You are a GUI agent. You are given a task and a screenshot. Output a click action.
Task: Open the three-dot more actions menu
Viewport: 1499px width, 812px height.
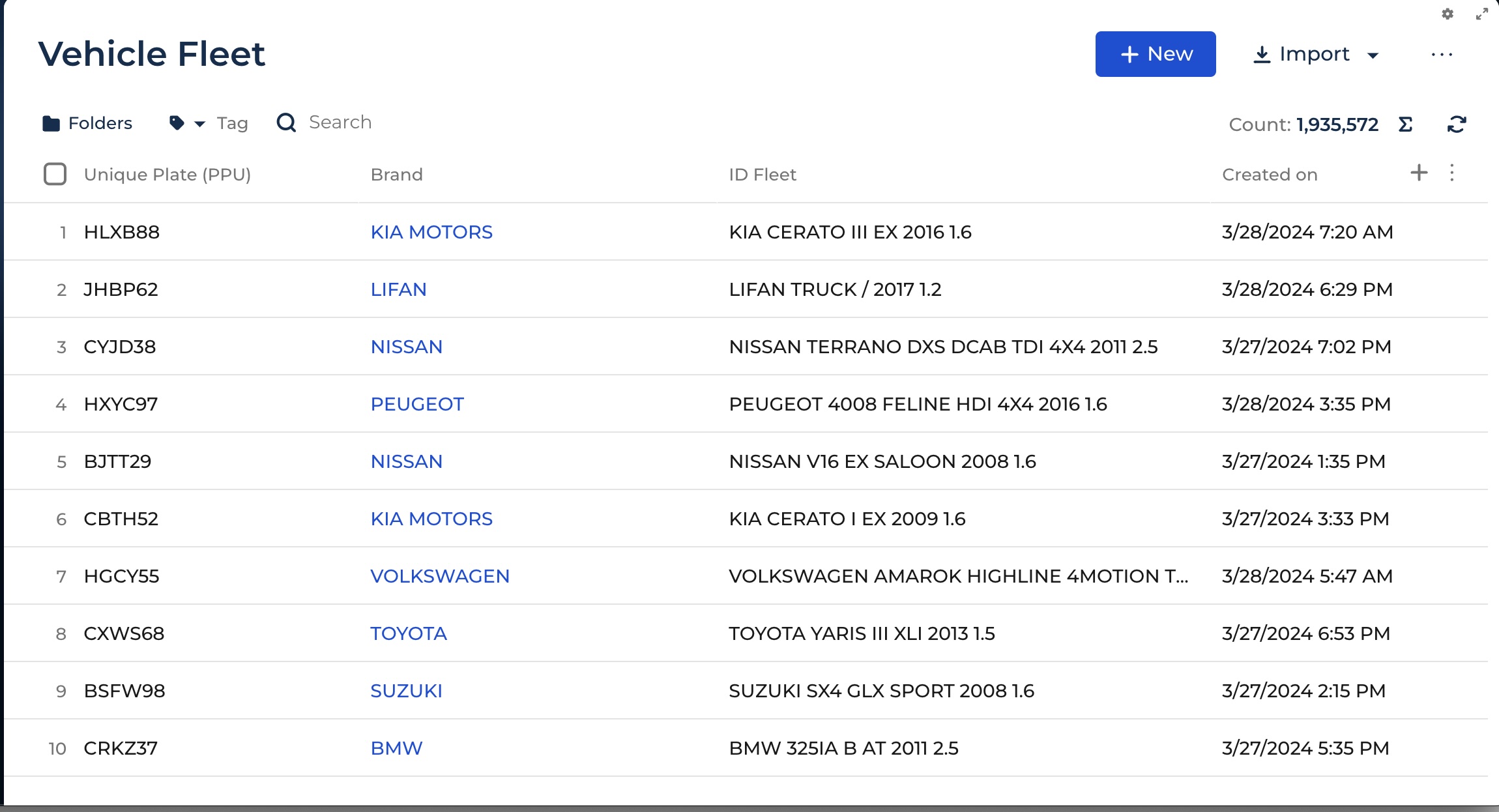(x=1442, y=55)
